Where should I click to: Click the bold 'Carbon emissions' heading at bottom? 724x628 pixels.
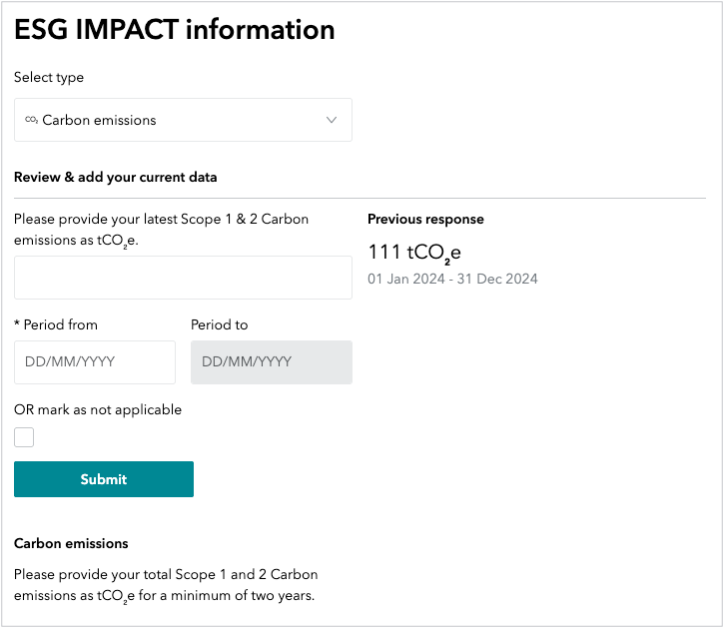(x=71, y=543)
